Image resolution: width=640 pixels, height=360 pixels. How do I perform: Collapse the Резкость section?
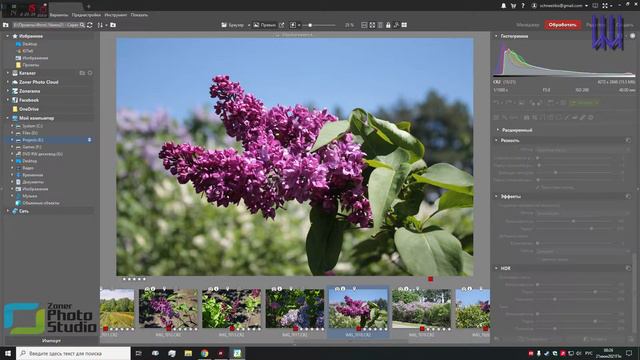(x=496, y=140)
